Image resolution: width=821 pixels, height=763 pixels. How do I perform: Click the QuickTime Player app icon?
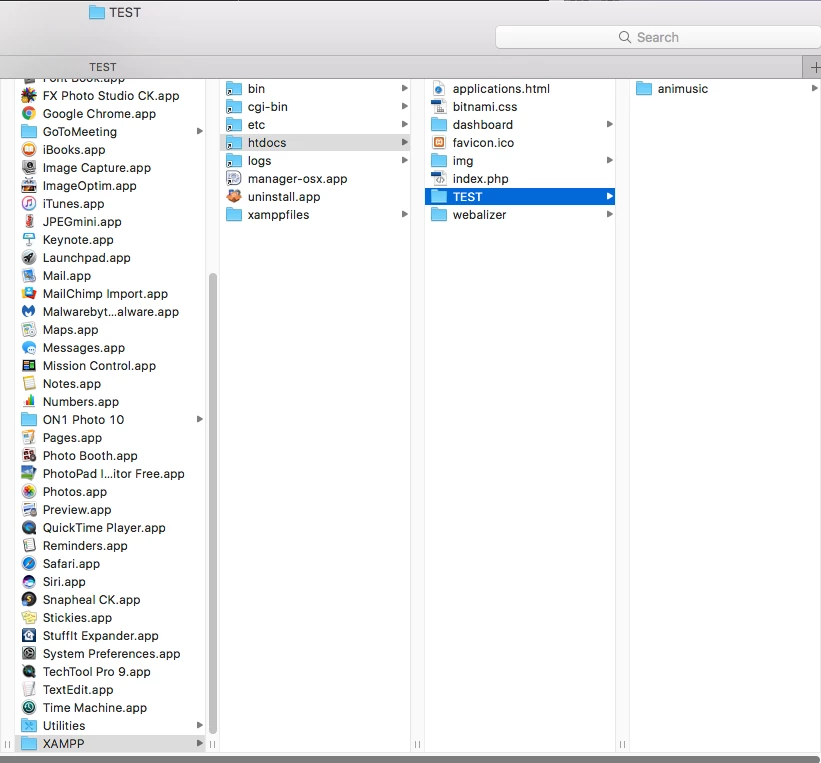click(x=29, y=528)
